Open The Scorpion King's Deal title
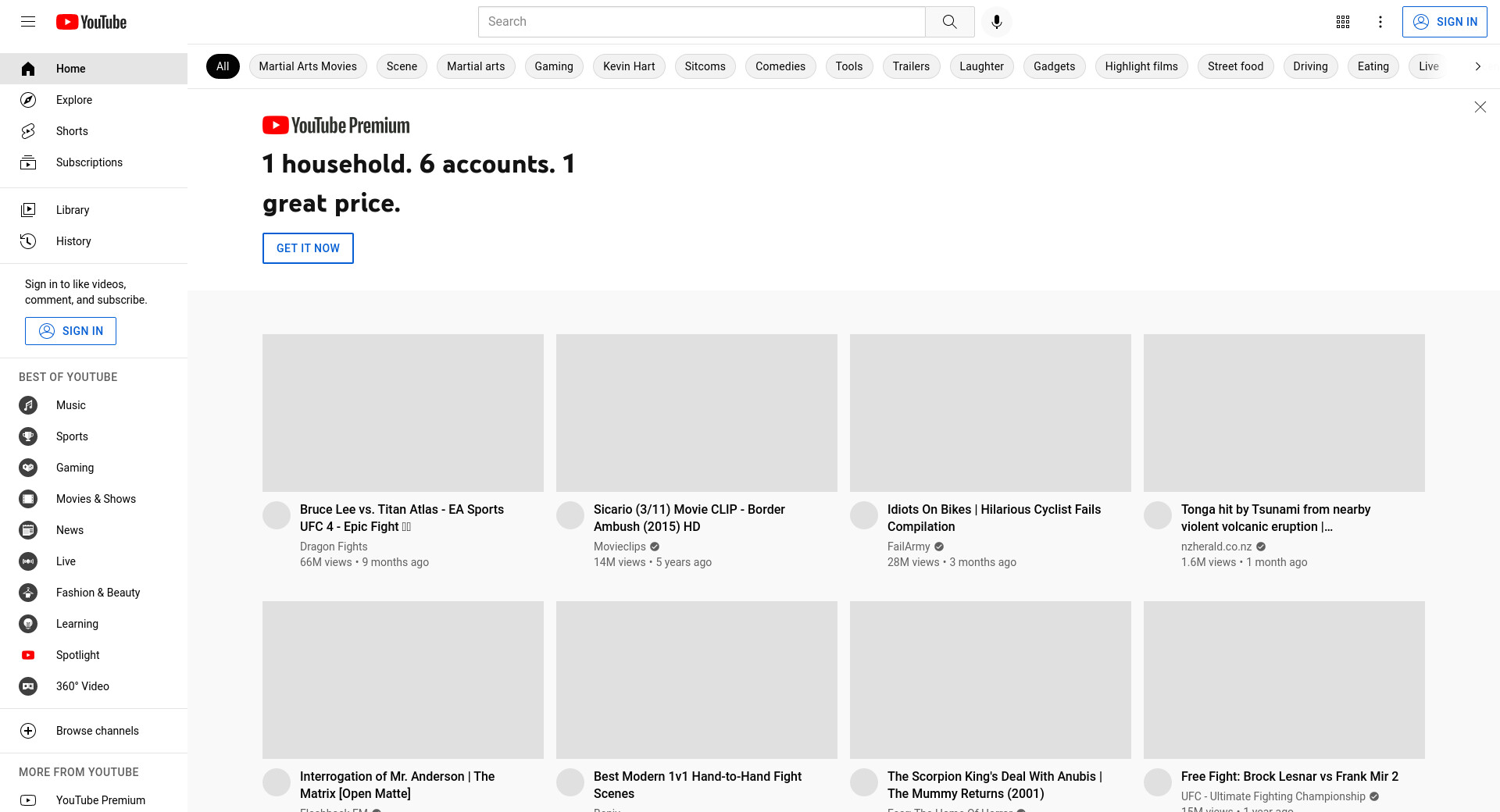This screenshot has width=1500, height=812. pos(995,785)
